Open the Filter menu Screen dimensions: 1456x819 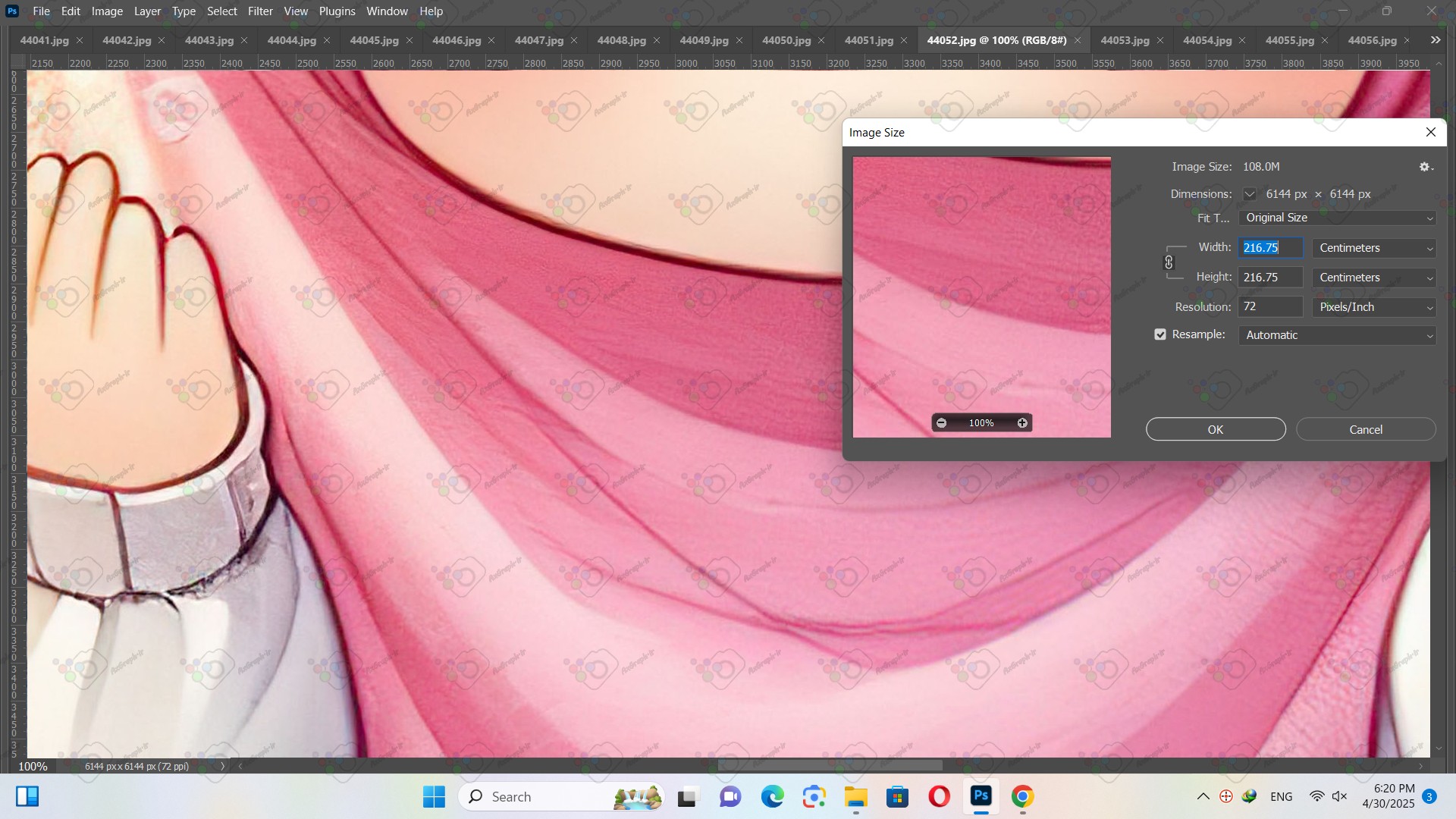point(260,11)
